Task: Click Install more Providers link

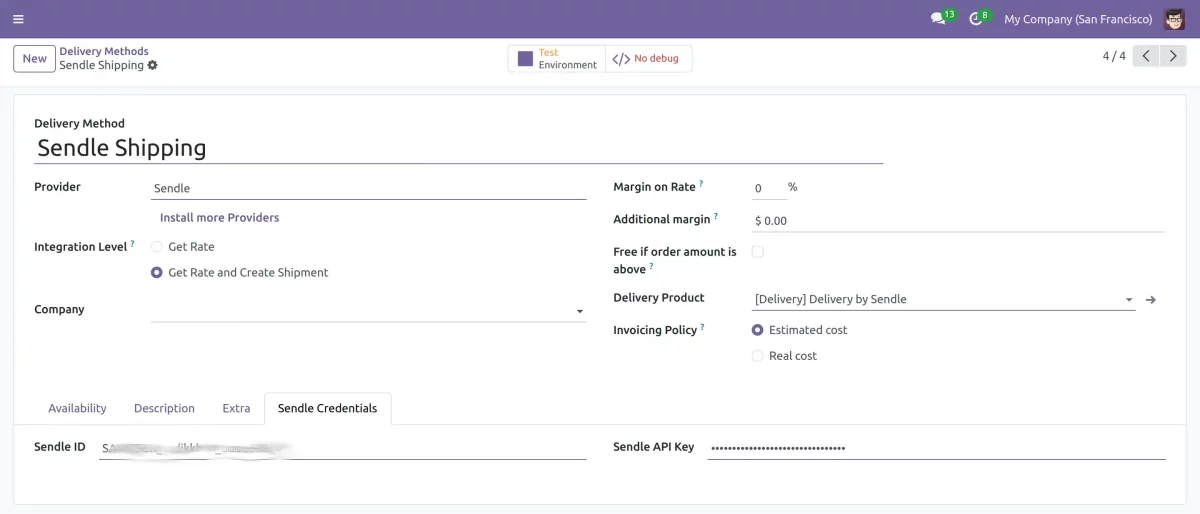Action: [220, 217]
